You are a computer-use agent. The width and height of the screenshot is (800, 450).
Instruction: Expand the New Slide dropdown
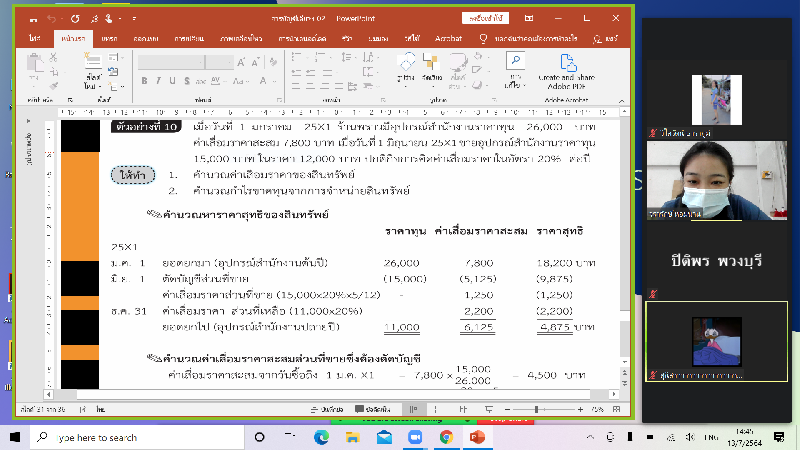pos(96,88)
